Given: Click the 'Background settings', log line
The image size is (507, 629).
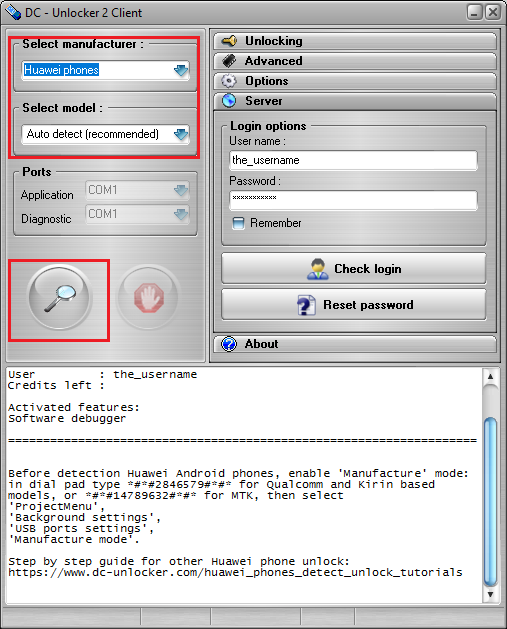Looking at the screenshot, I should 85,518.
